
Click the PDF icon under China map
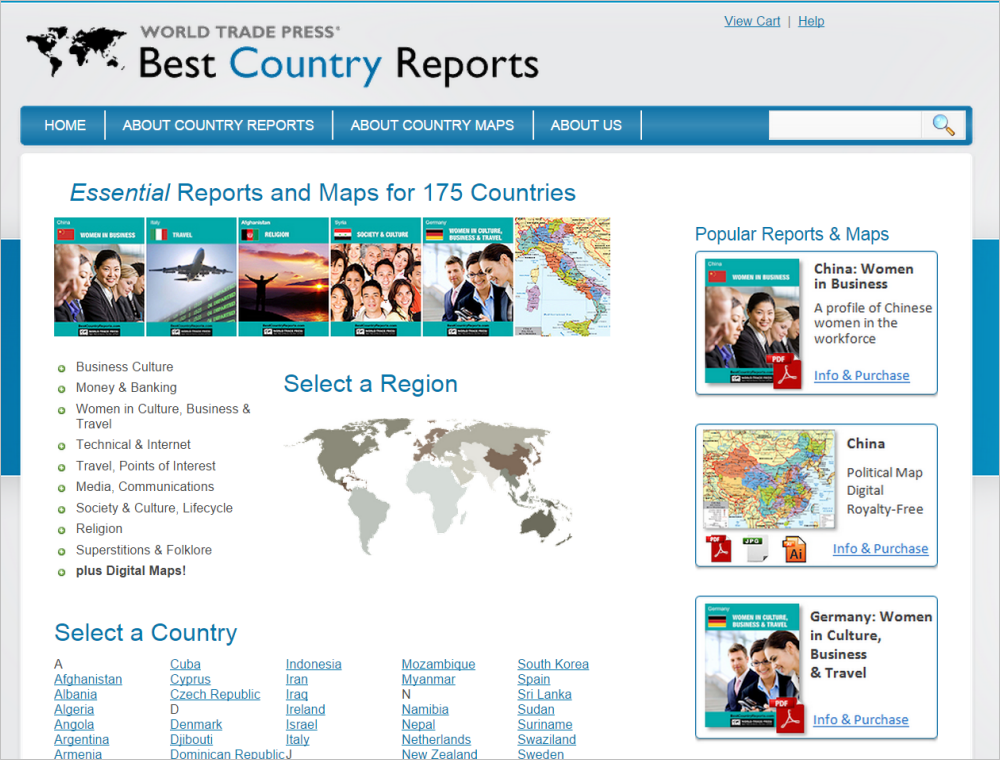tap(719, 549)
